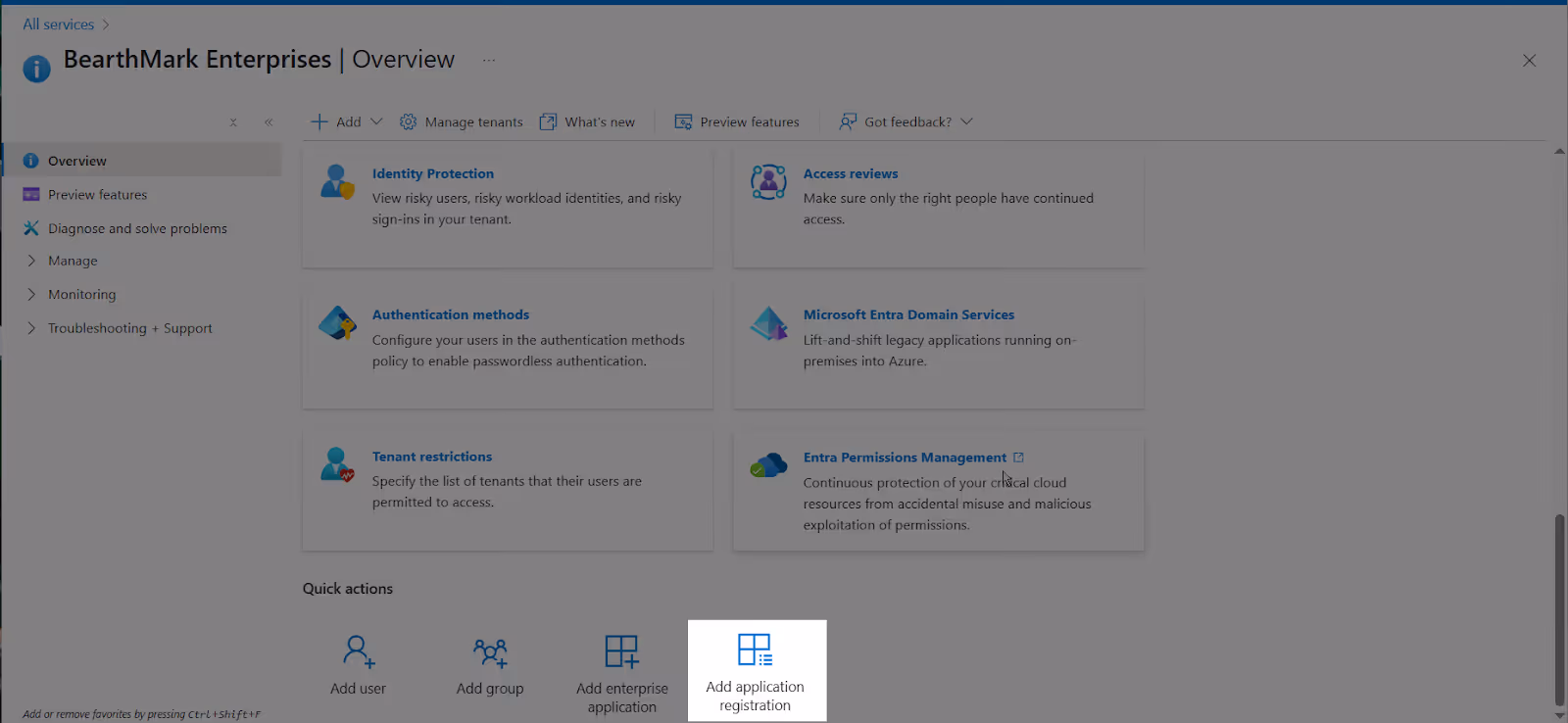This screenshot has height=723, width=1568.
Task: Open the Access reviews link
Action: coord(851,173)
